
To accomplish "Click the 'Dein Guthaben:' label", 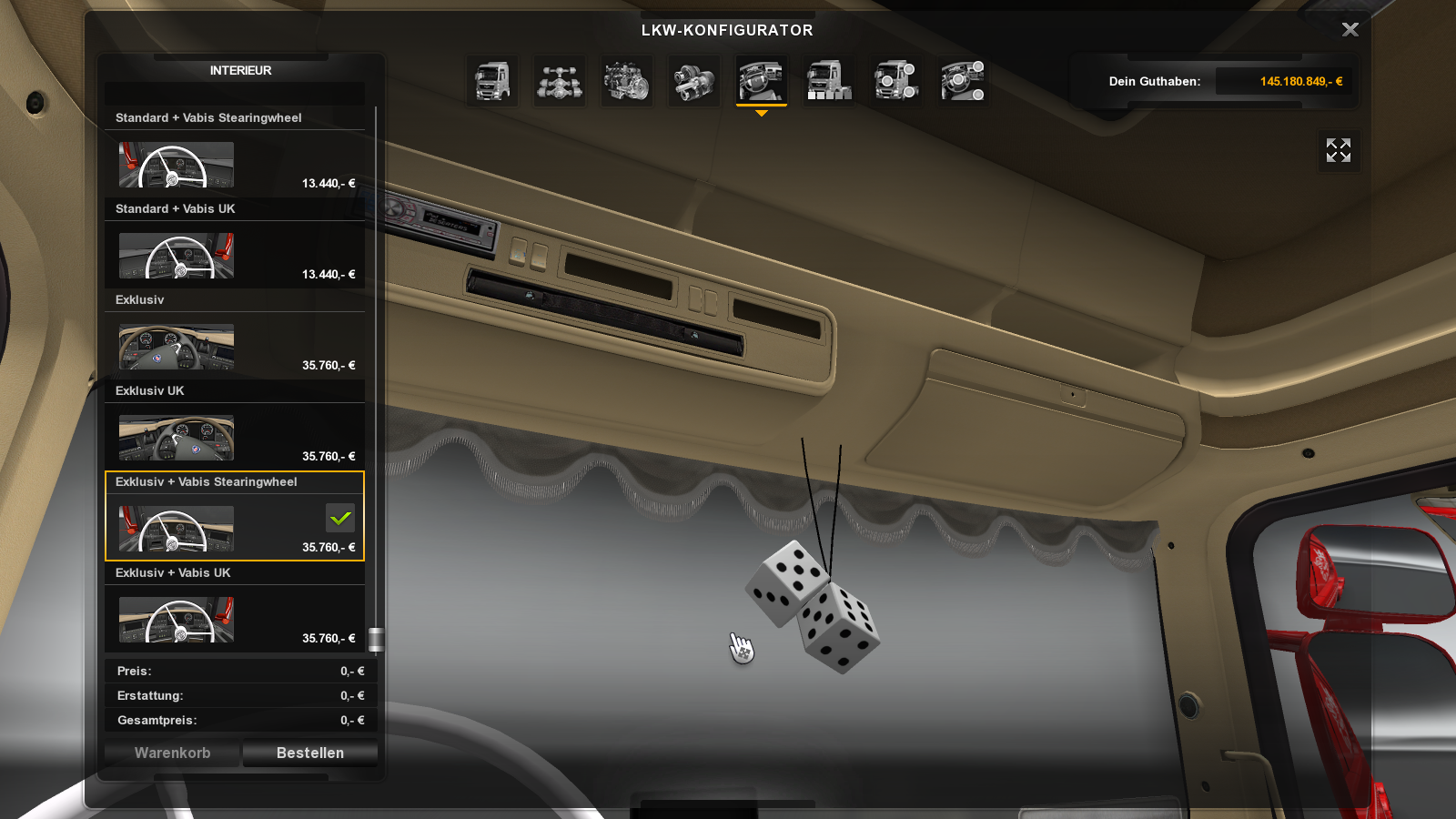I will (1155, 82).
